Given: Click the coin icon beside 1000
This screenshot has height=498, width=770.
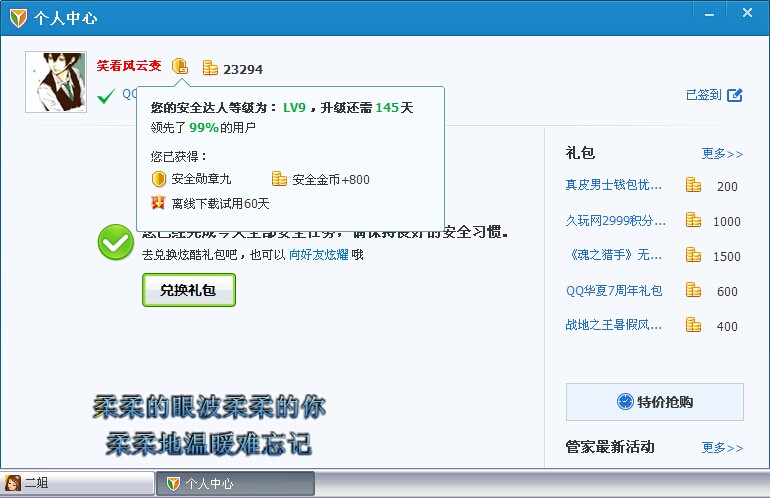Looking at the screenshot, I should point(693,220).
